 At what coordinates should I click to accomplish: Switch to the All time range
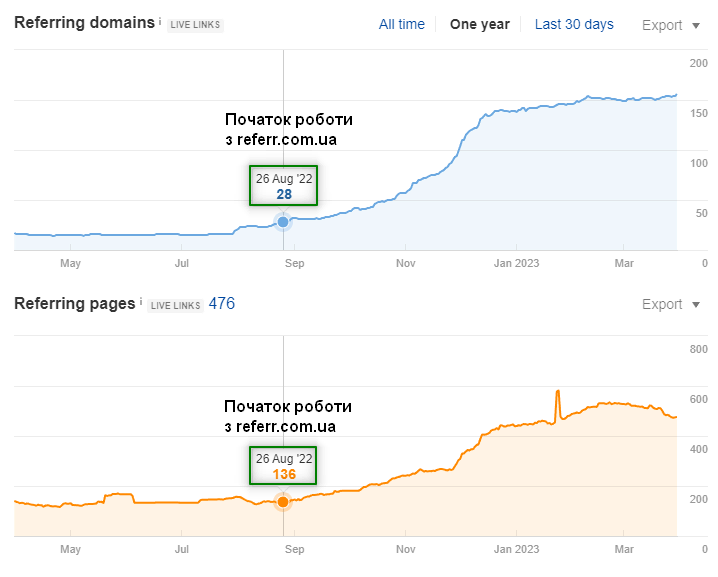click(x=401, y=24)
